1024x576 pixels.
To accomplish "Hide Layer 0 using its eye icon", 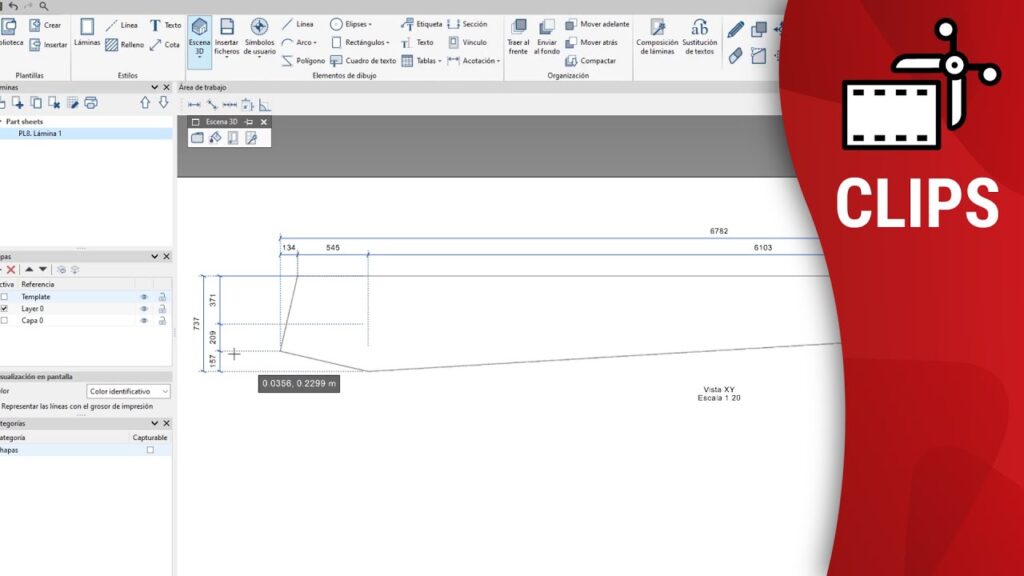I will tap(144, 309).
